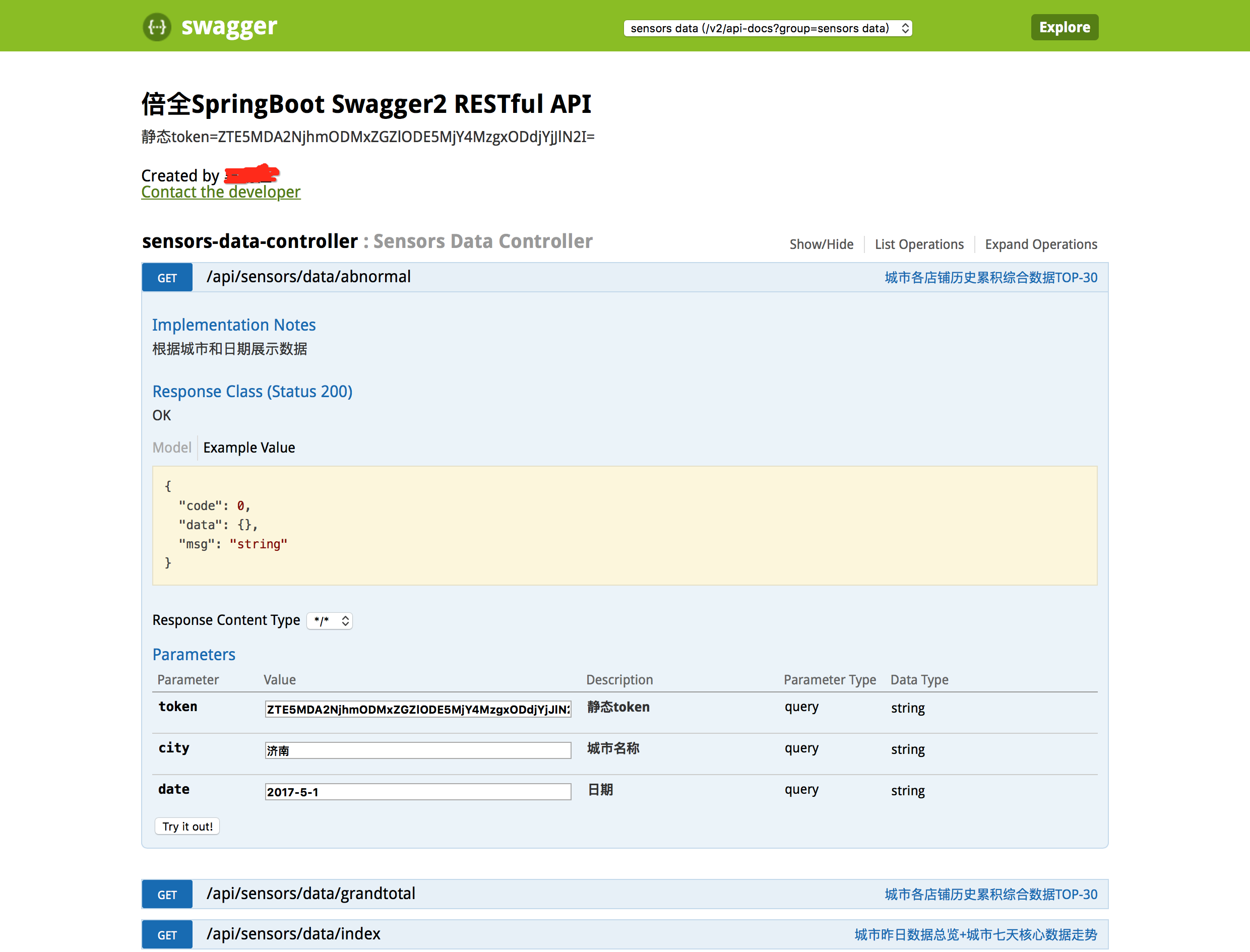
Task: Click the Explore button
Action: (x=1064, y=27)
